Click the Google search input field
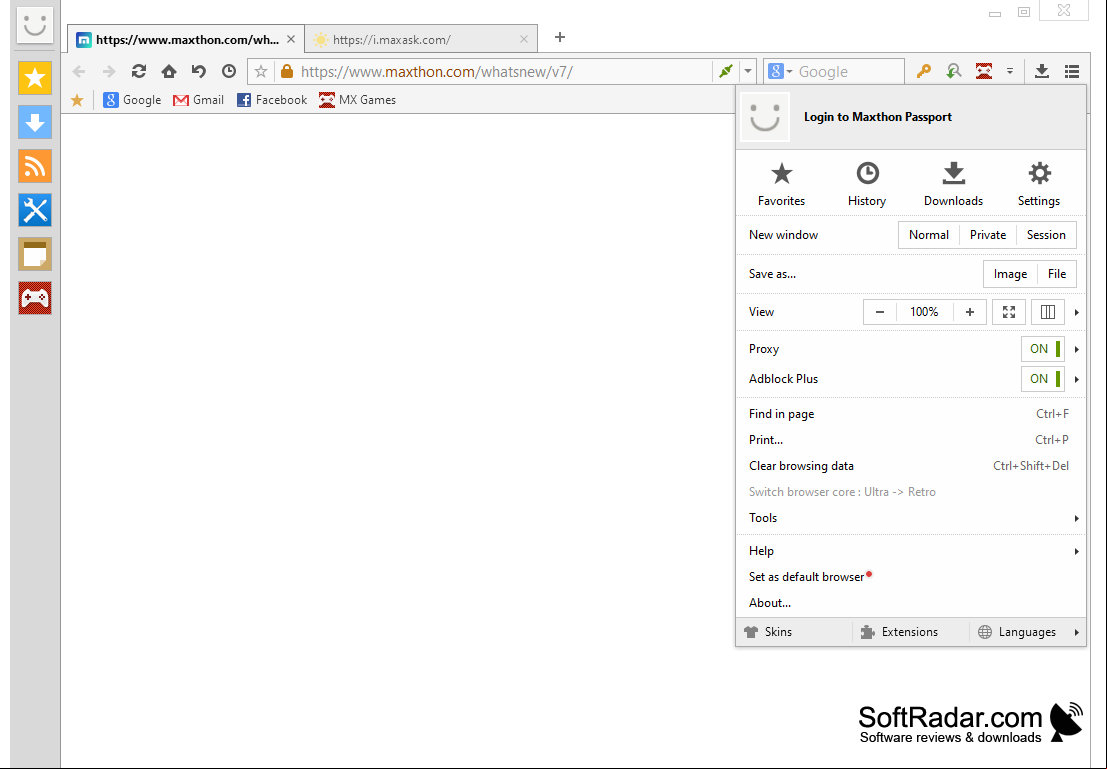 point(849,71)
